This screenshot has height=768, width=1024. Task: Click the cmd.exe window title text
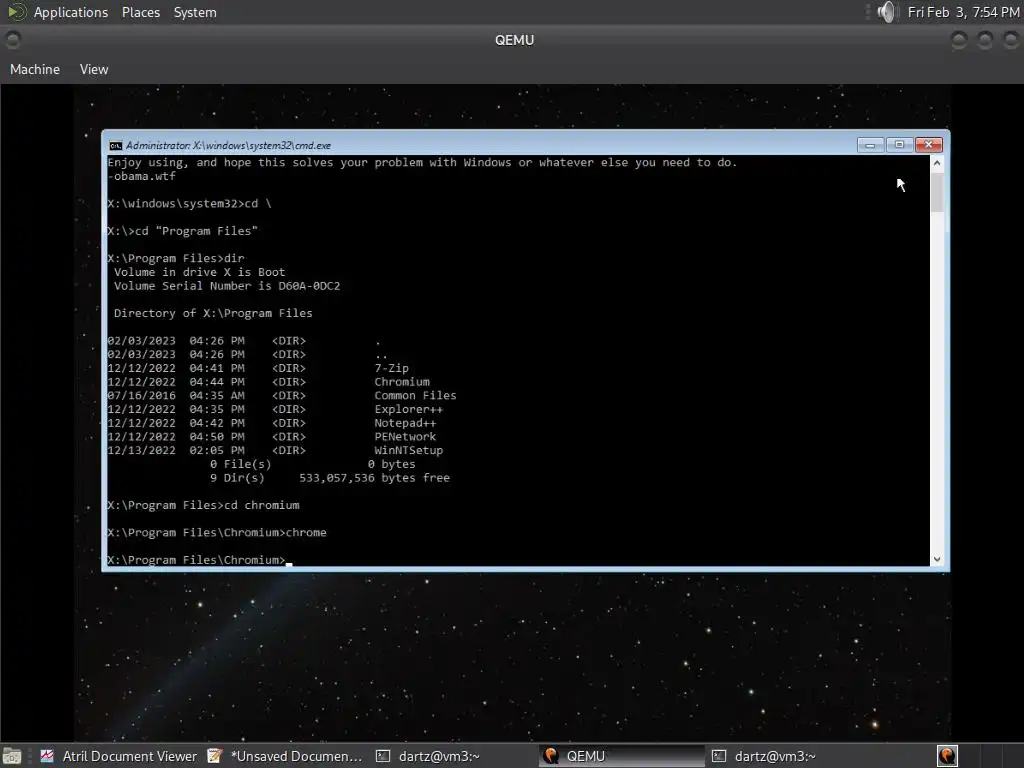point(228,146)
